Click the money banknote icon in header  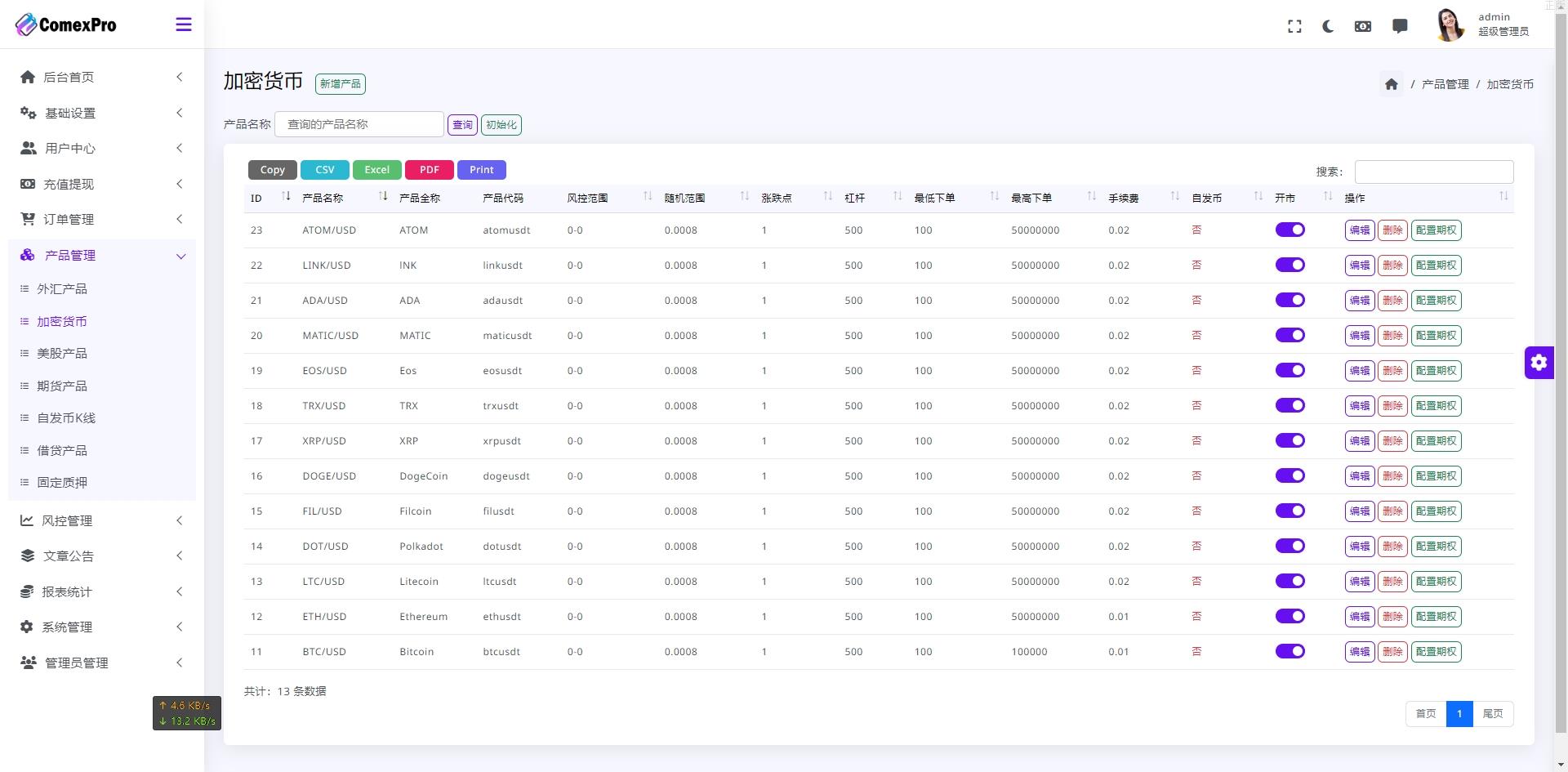(x=1363, y=26)
